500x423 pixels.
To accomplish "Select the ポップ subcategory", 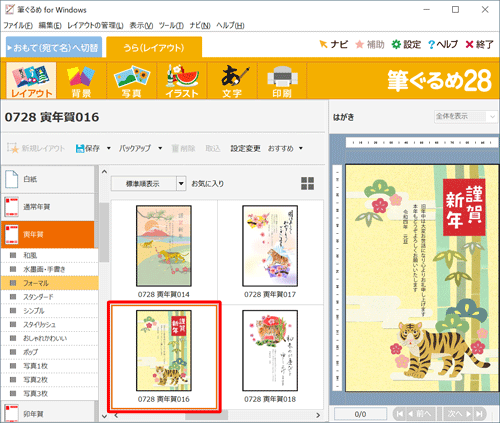I will (50, 352).
